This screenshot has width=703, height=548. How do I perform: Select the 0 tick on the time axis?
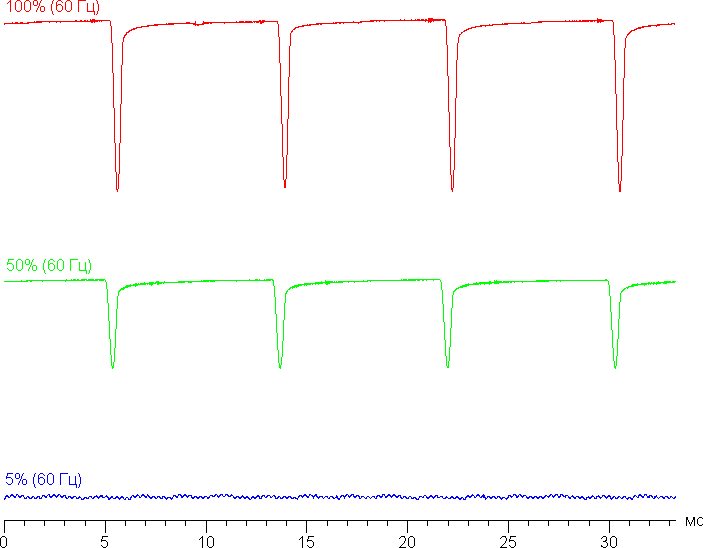click(4, 541)
